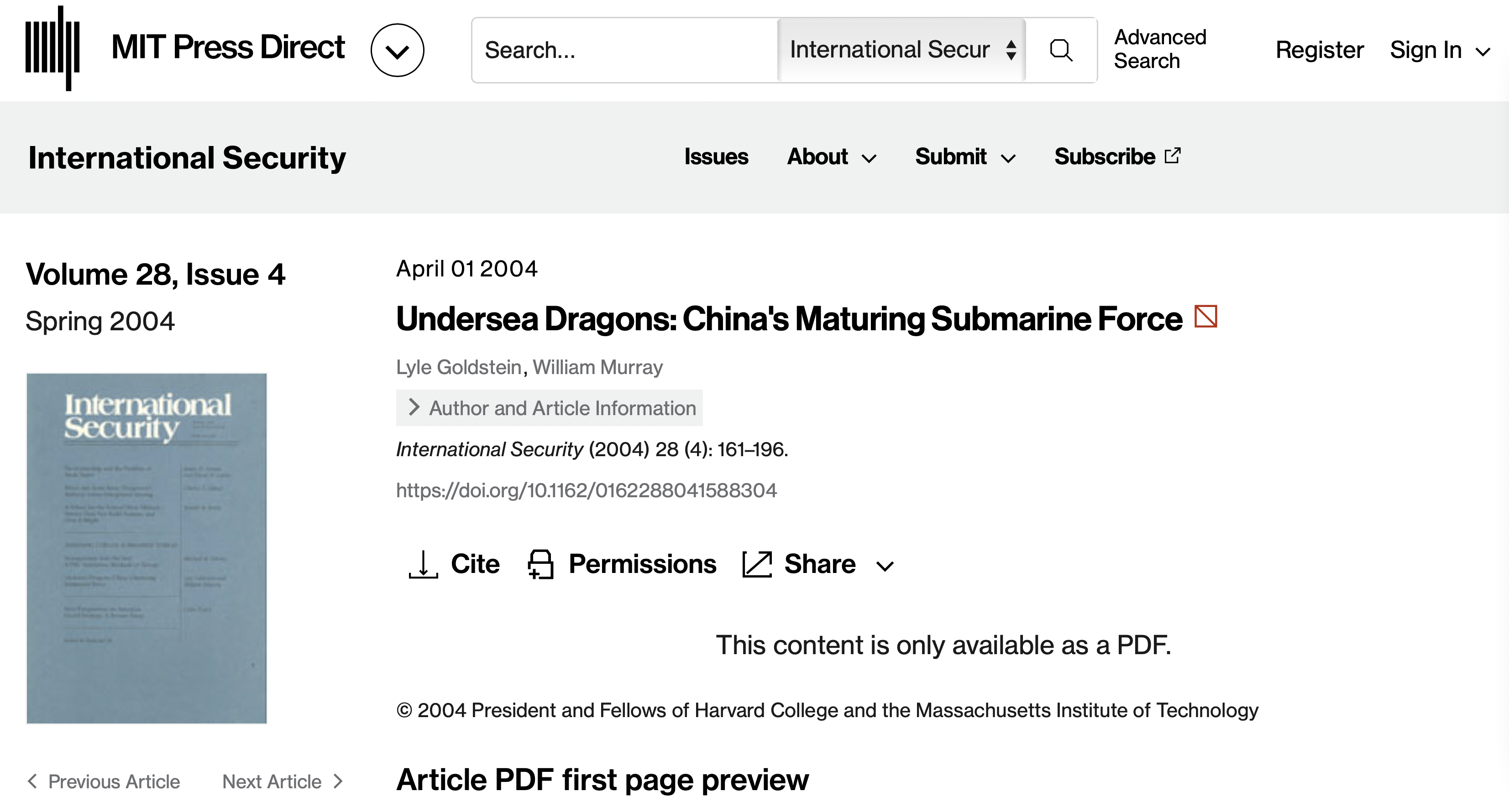The height and width of the screenshot is (812, 1509).
Task: Expand the Sign In dropdown
Action: pyautogui.click(x=1440, y=50)
